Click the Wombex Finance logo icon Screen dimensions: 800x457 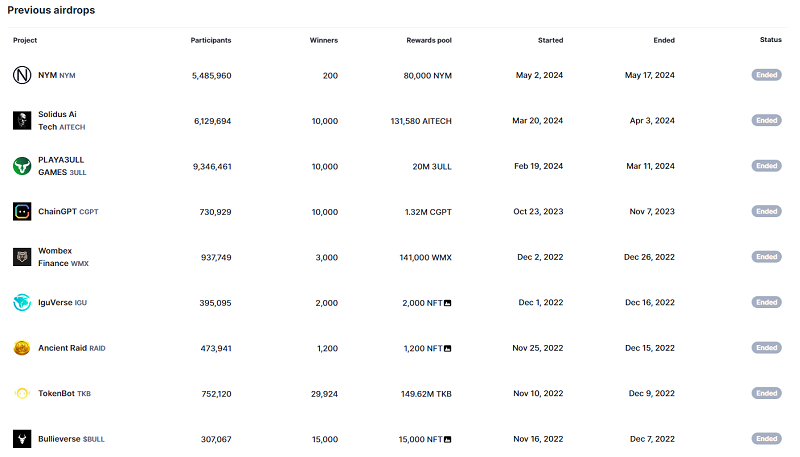(x=22, y=257)
